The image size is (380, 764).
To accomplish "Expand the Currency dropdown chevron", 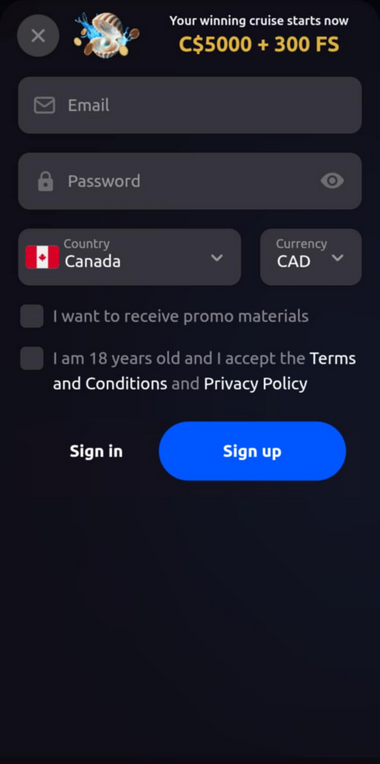I will (x=338, y=257).
